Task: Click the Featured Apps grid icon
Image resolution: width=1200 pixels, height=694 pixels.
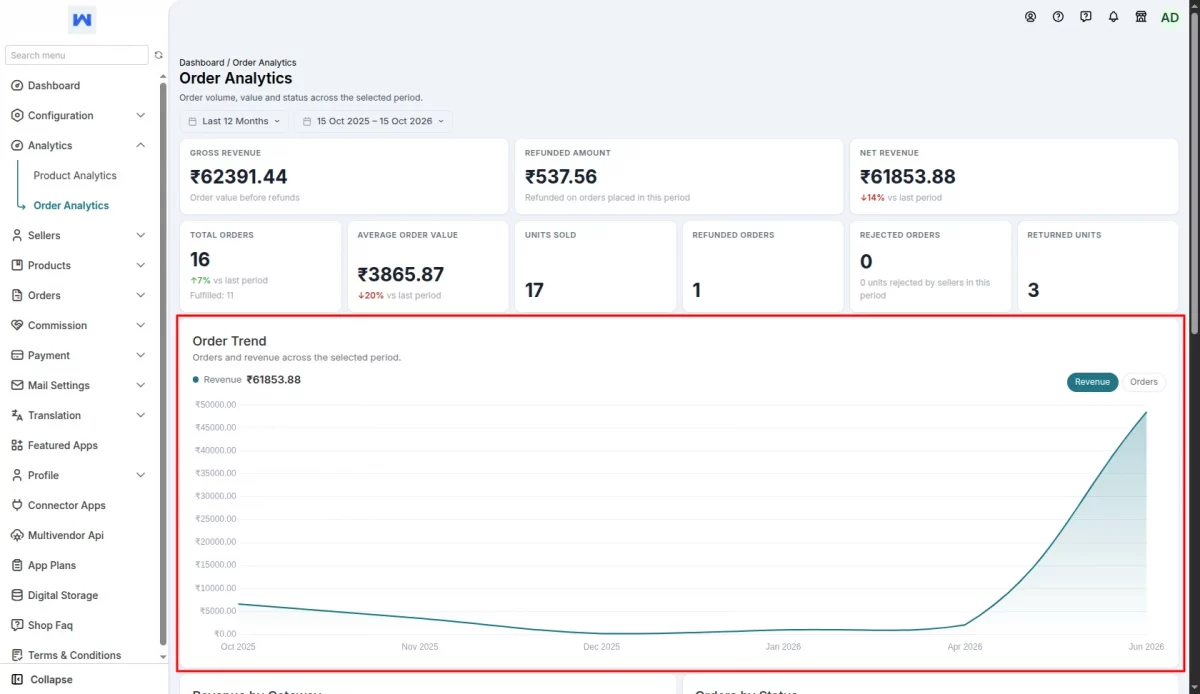Action: coord(17,446)
